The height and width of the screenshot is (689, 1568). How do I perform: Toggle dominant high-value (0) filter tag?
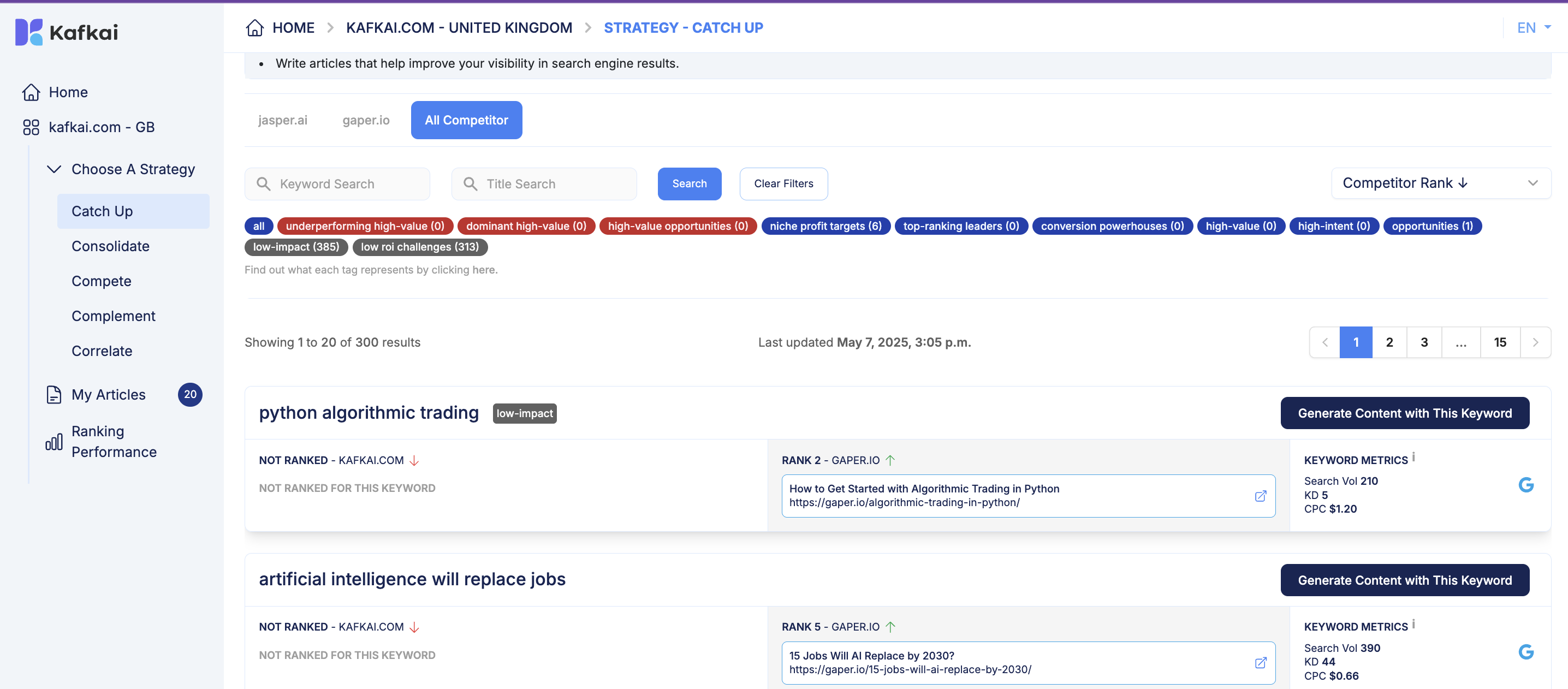point(526,226)
